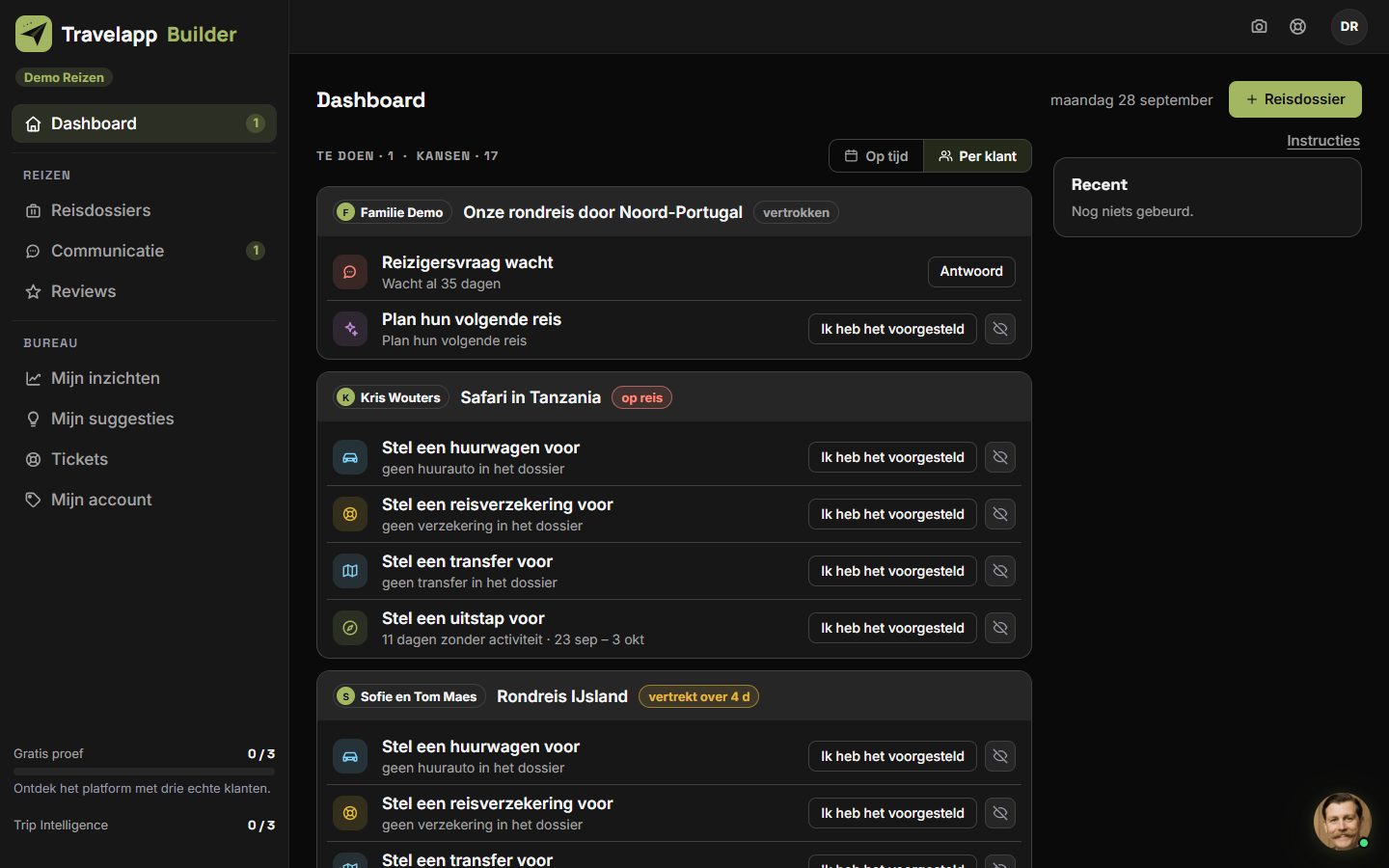
Task: Hide the uitstap suggestion for Safari in Tanzania
Action: tap(1000, 628)
